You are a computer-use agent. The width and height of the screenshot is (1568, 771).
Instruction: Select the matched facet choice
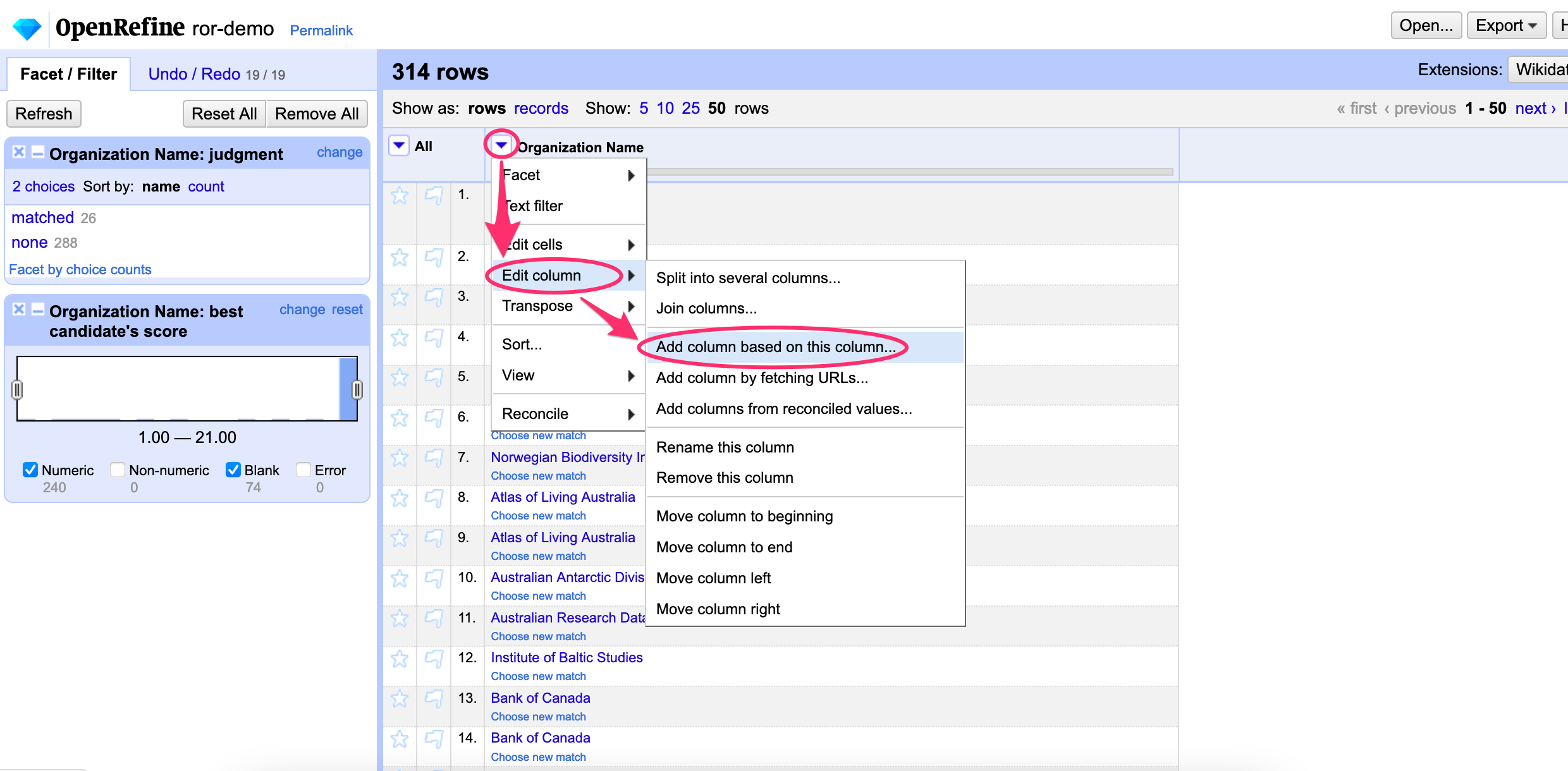point(42,217)
